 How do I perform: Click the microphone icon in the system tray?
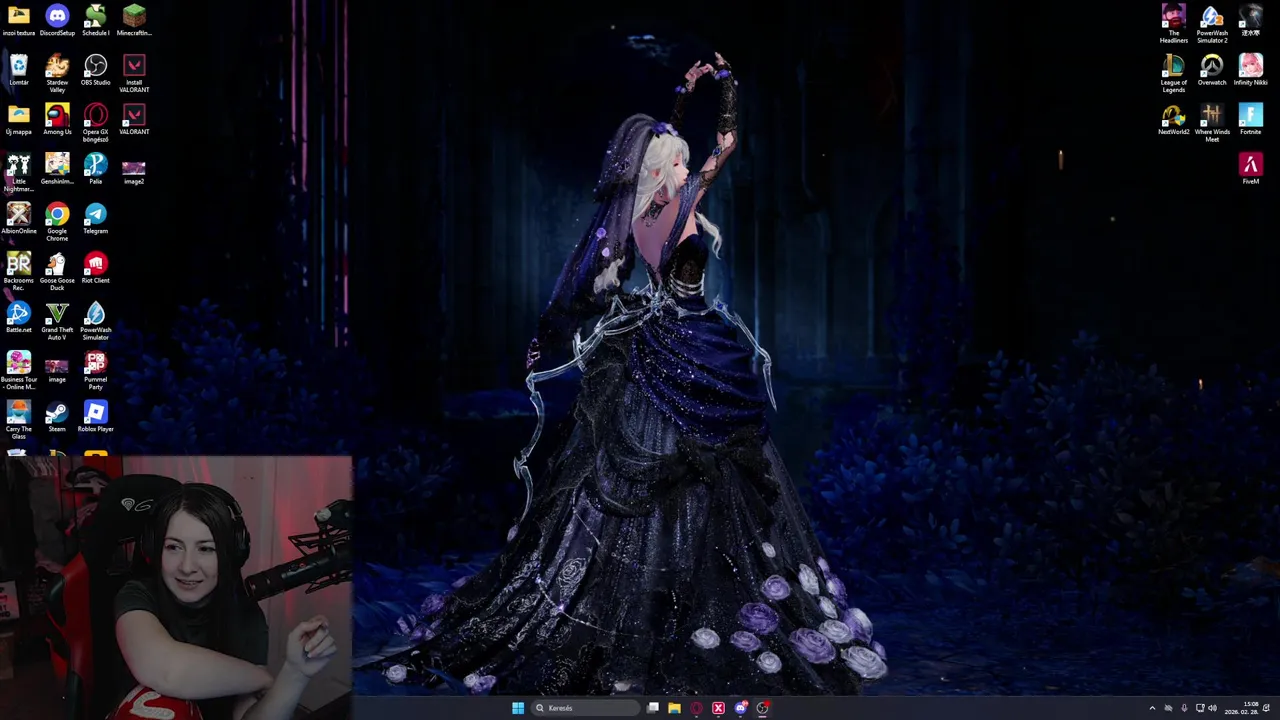click(1184, 708)
